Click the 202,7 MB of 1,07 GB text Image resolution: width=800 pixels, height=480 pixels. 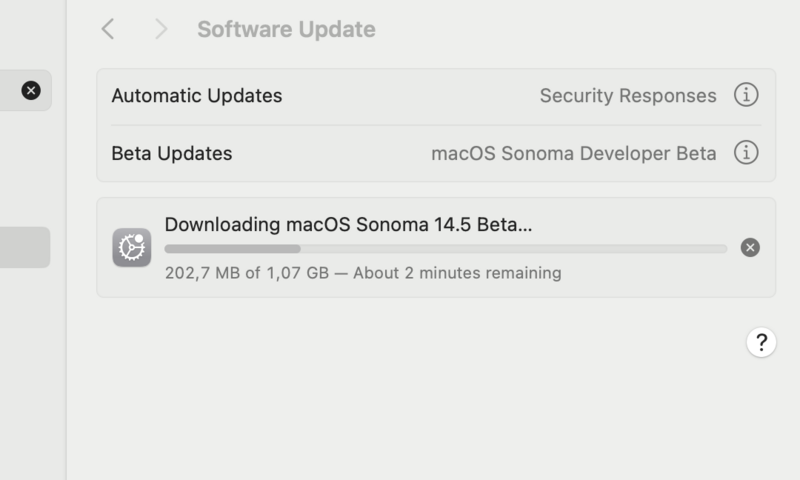pos(246,273)
